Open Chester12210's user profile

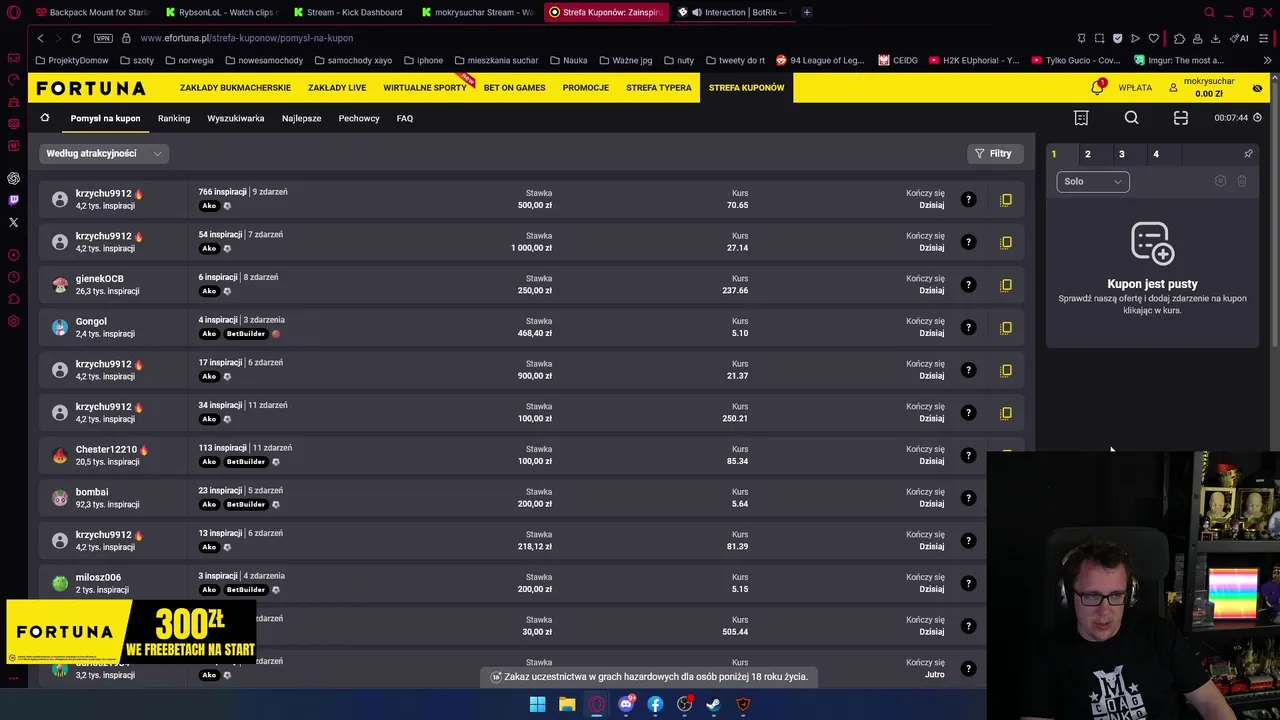point(106,449)
